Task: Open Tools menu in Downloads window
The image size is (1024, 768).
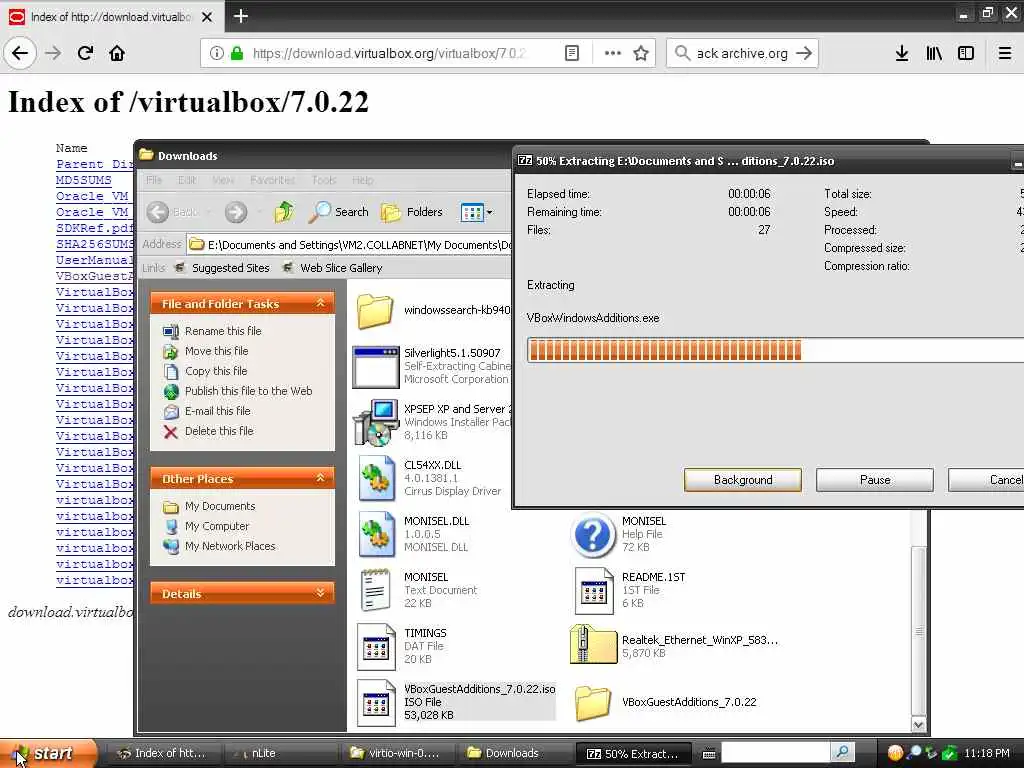Action: (324, 180)
